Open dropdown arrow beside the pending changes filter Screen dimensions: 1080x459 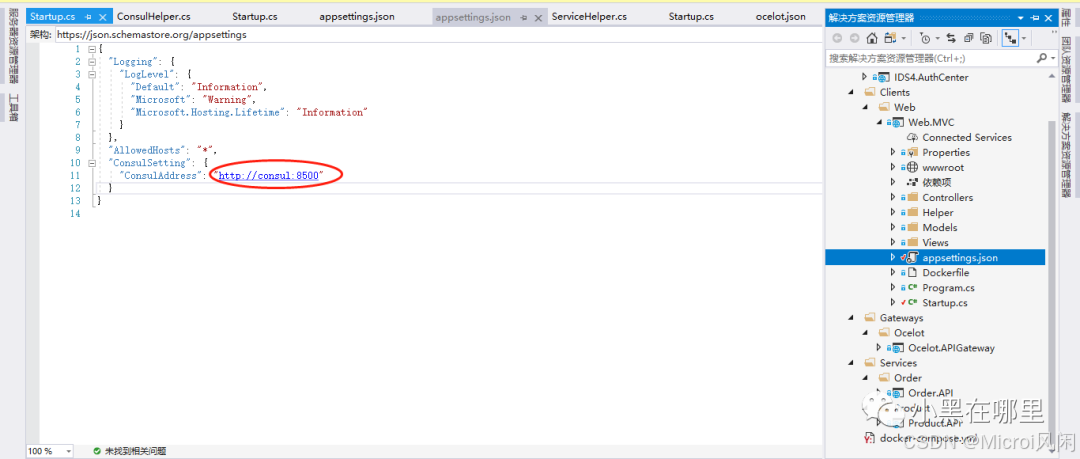[x=937, y=39]
